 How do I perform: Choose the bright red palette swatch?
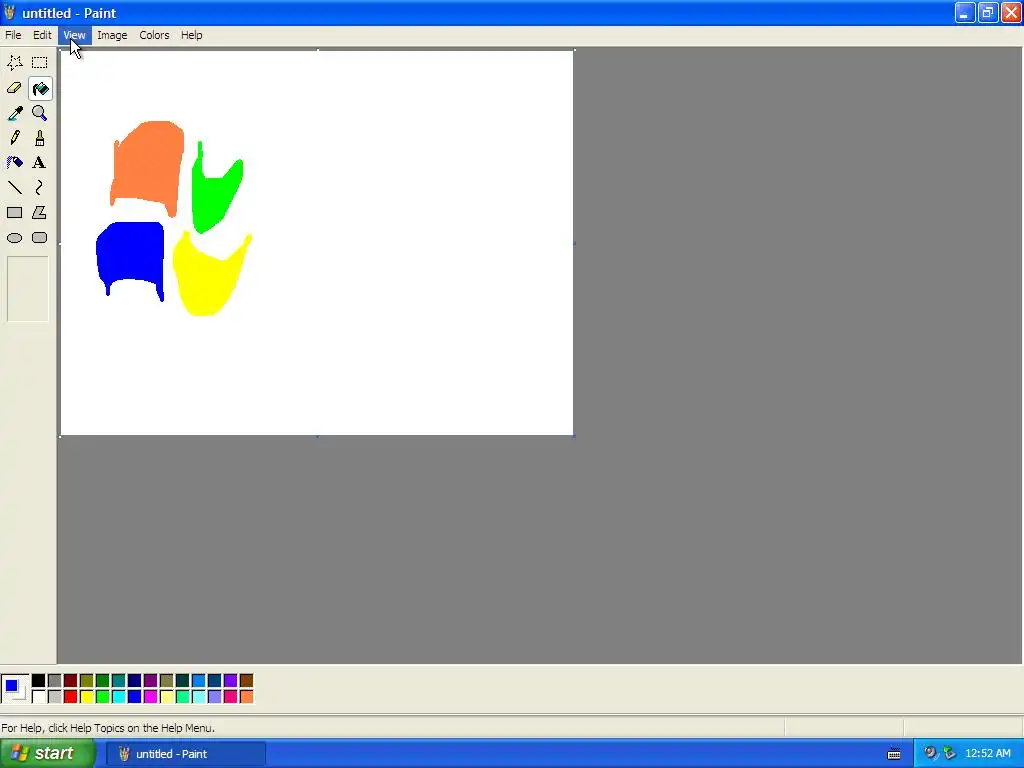[x=71, y=697]
